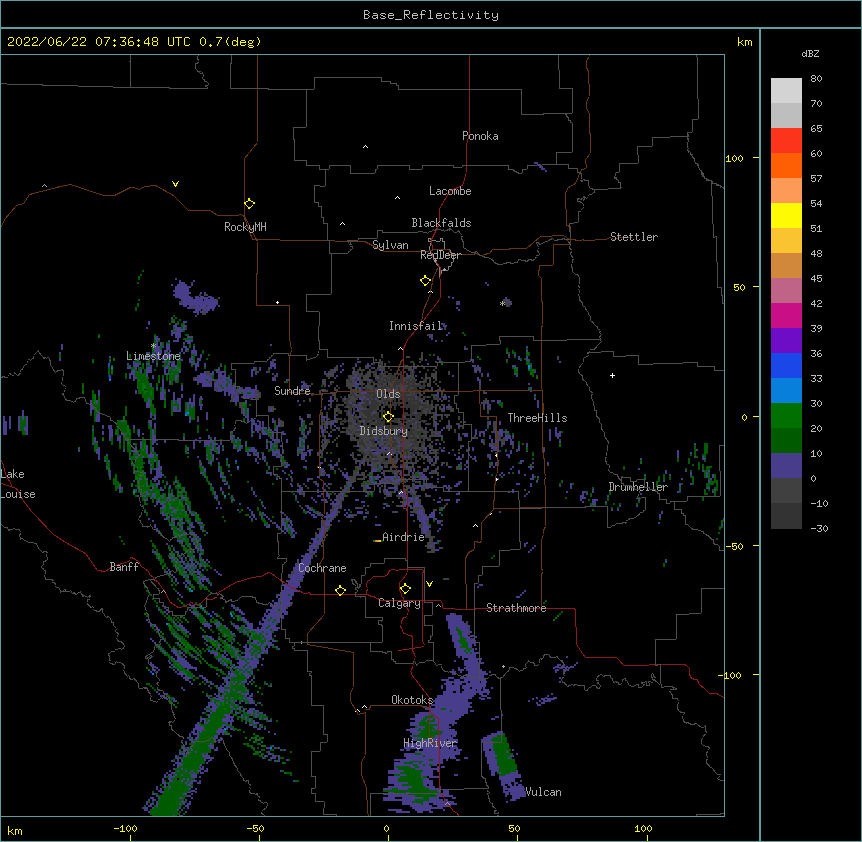
Task: Click the ThreeHills city label
Action: pos(537,418)
